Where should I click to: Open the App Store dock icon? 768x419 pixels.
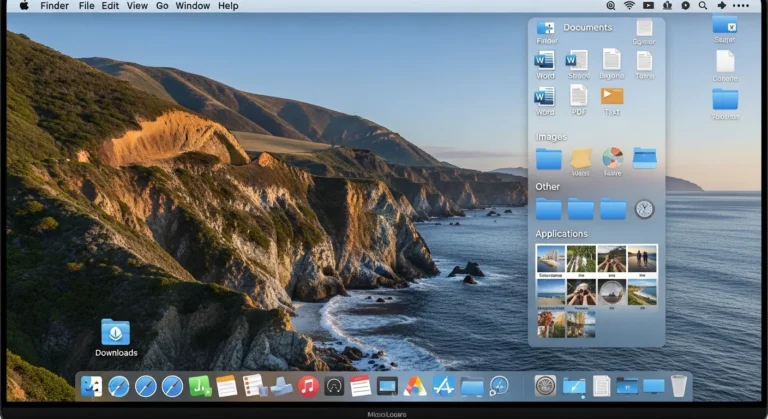click(x=443, y=386)
